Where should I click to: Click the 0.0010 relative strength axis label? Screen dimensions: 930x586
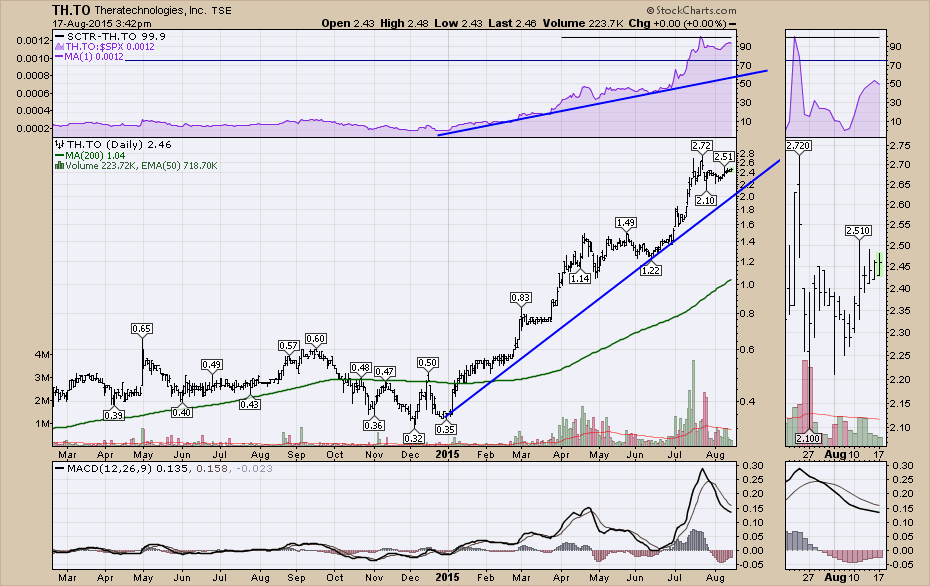tap(33, 58)
